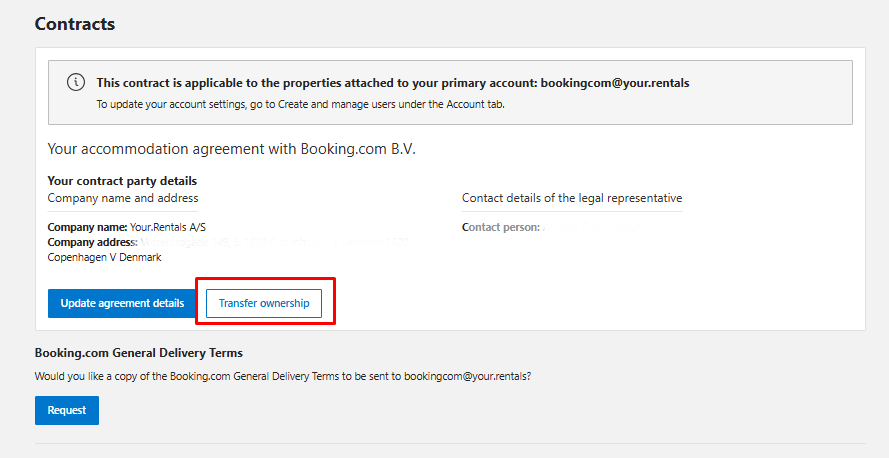Click the accommodation agreement with Booking.com B.V. heading
Viewport: 889px width, 458px height.
(231, 149)
